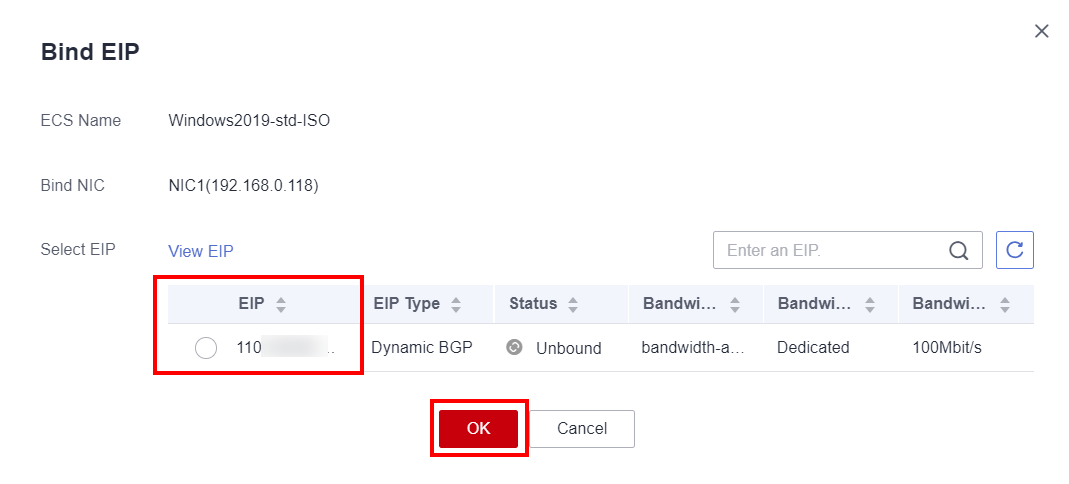Close the Bind EIP dialog

[x=1041, y=31]
